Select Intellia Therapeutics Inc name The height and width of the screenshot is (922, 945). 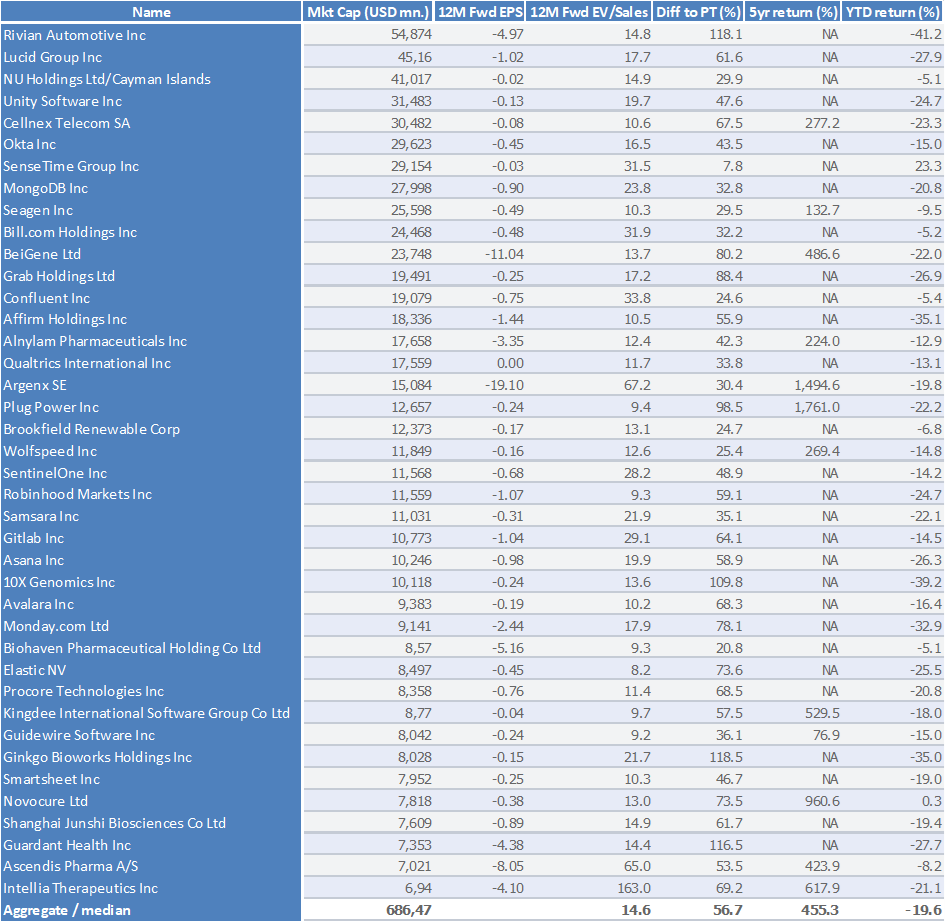point(81,888)
